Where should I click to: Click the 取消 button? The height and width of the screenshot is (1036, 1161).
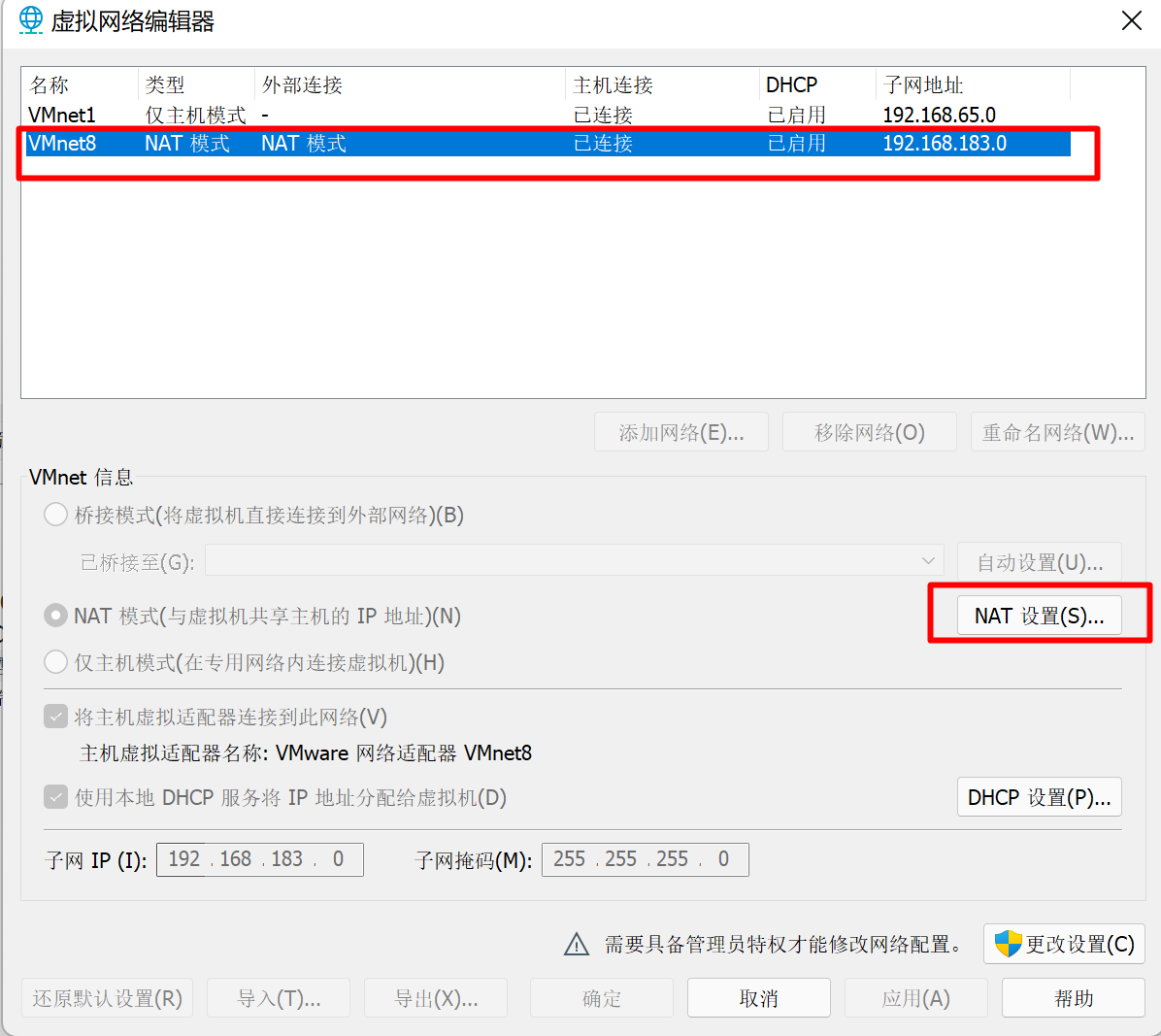(759, 998)
